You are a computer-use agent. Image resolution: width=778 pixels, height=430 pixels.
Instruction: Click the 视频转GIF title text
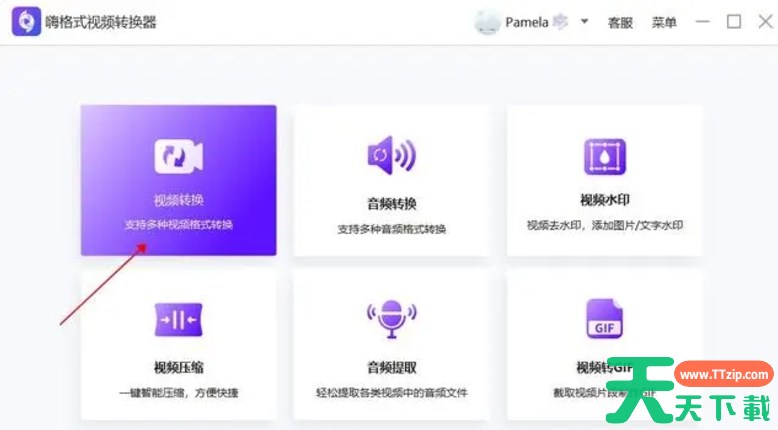click(604, 368)
